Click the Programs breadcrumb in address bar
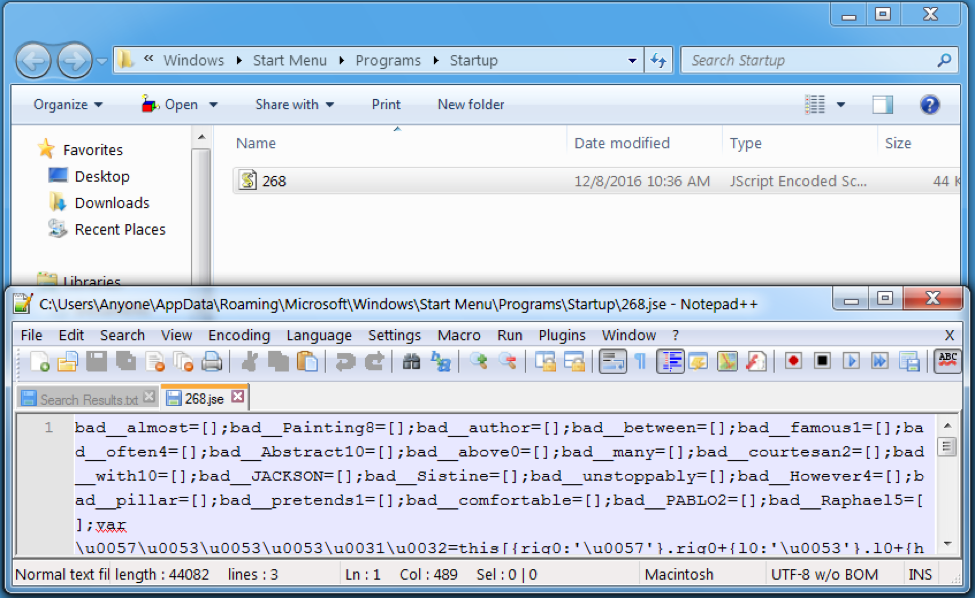 click(x=388, y=60)
